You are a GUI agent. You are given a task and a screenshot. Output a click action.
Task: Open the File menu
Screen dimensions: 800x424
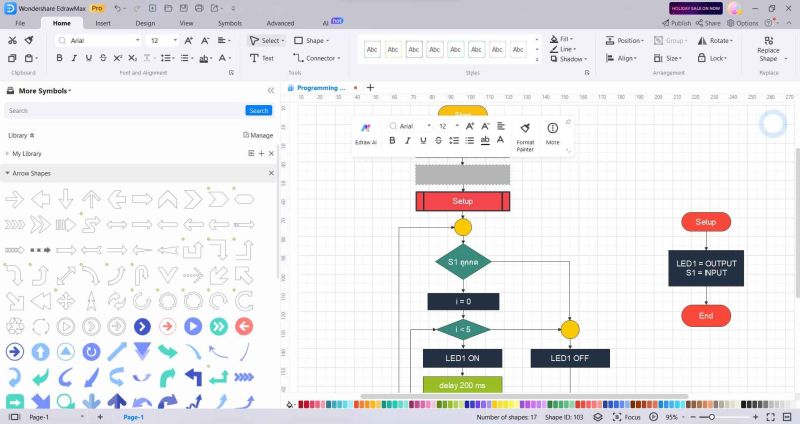pyautogui.click(x=20, y=23)
